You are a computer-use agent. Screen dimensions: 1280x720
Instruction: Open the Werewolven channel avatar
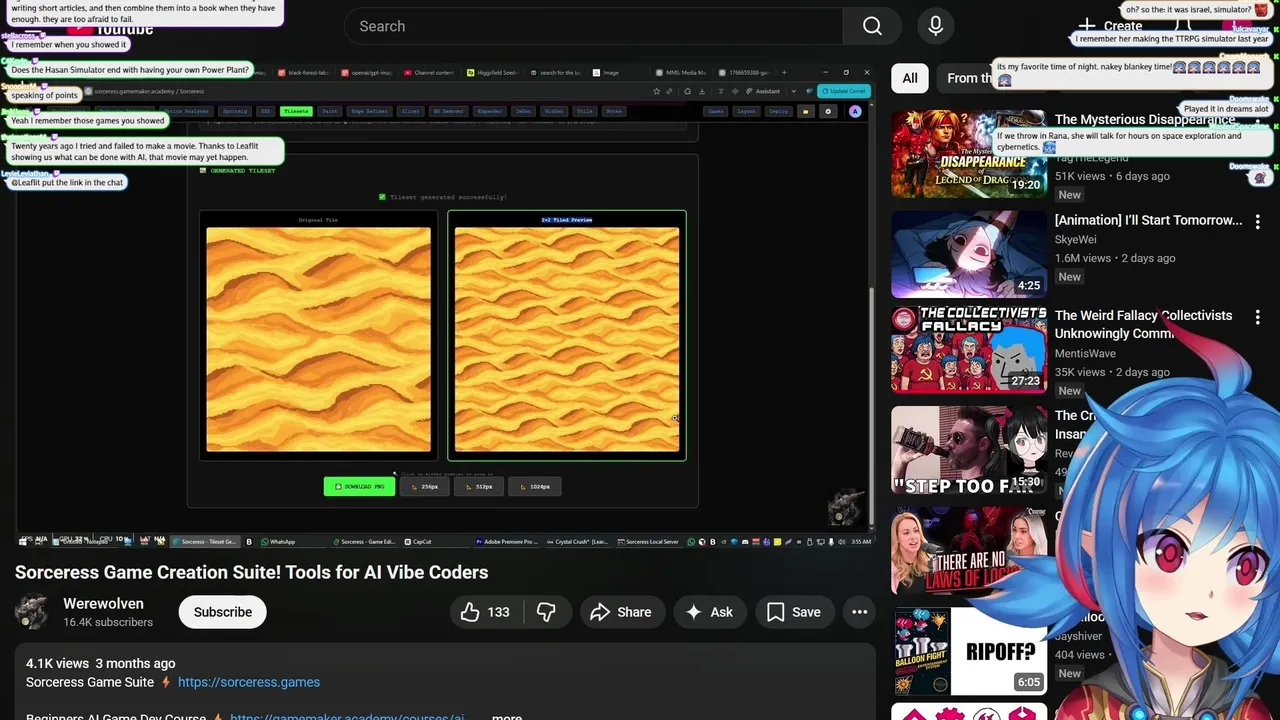click(33, 612)
